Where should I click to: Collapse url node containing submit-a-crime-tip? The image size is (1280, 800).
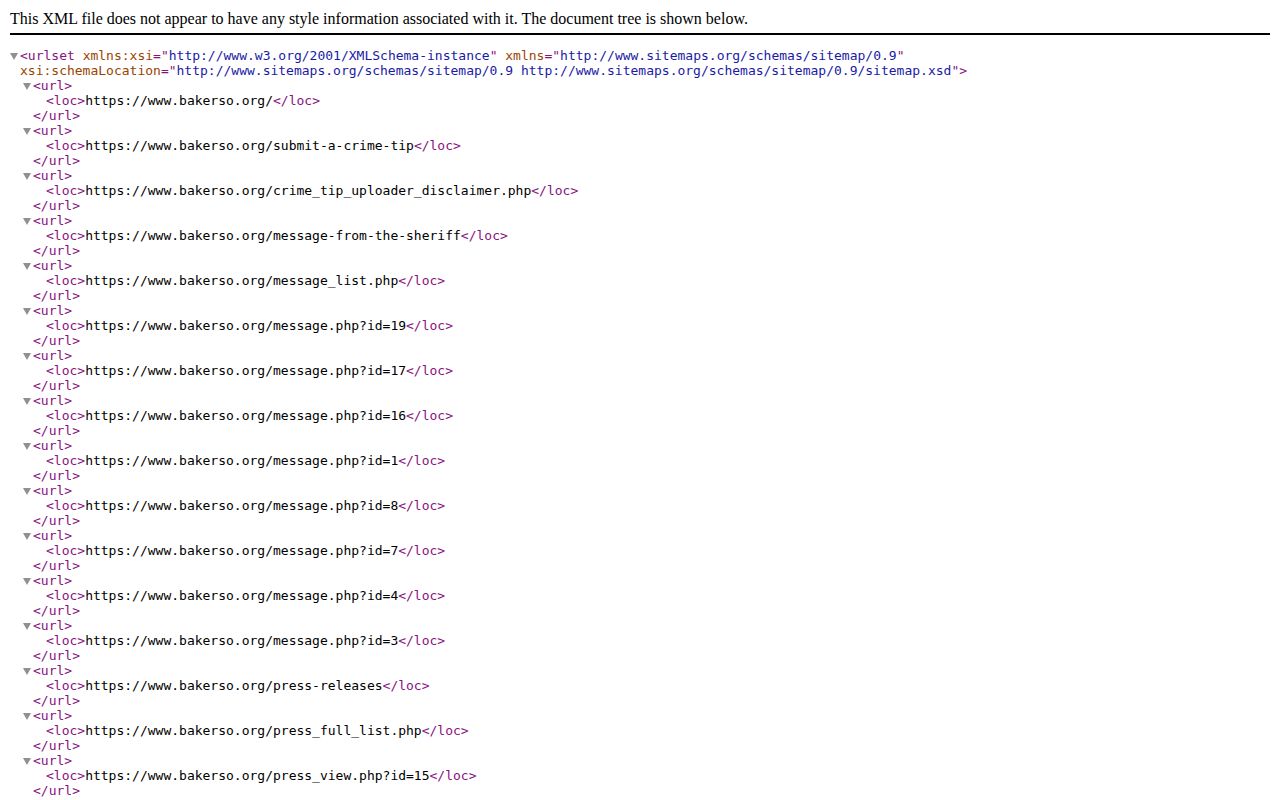pyautogui.click(x=28, y=131)
